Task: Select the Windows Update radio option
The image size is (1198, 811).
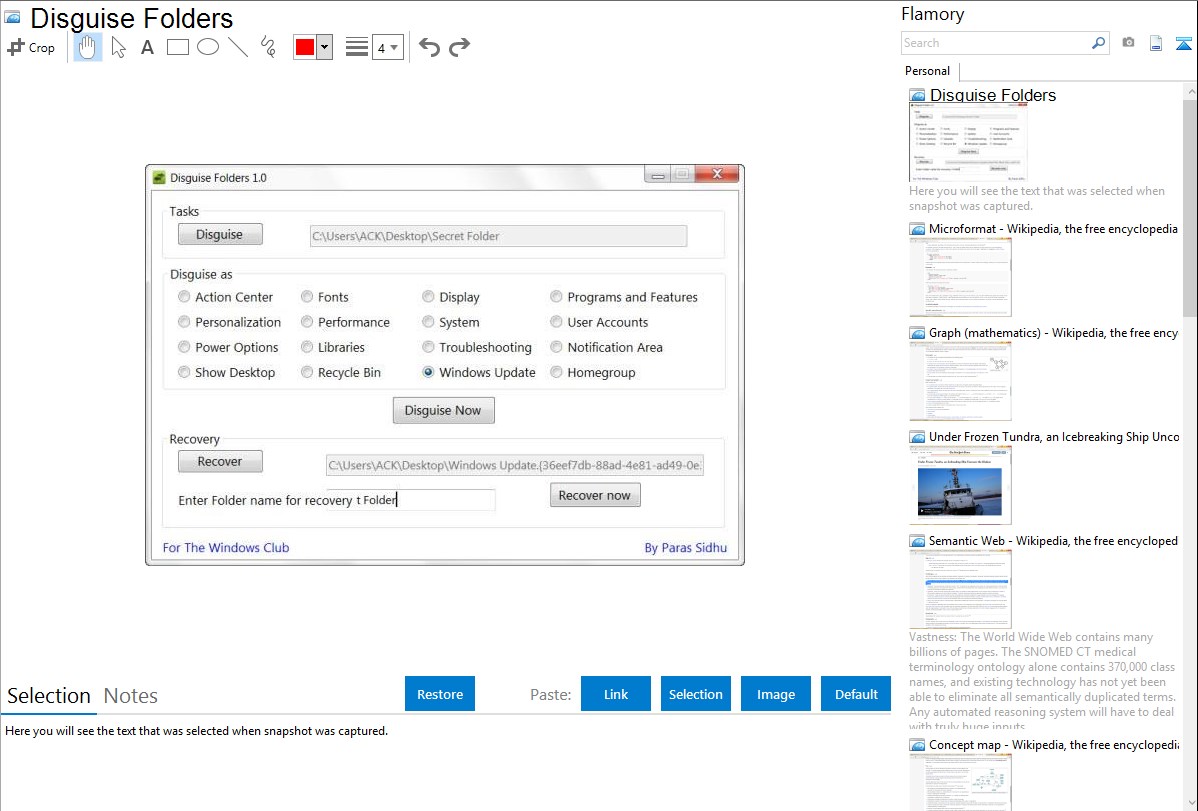Action: (428, 372)
